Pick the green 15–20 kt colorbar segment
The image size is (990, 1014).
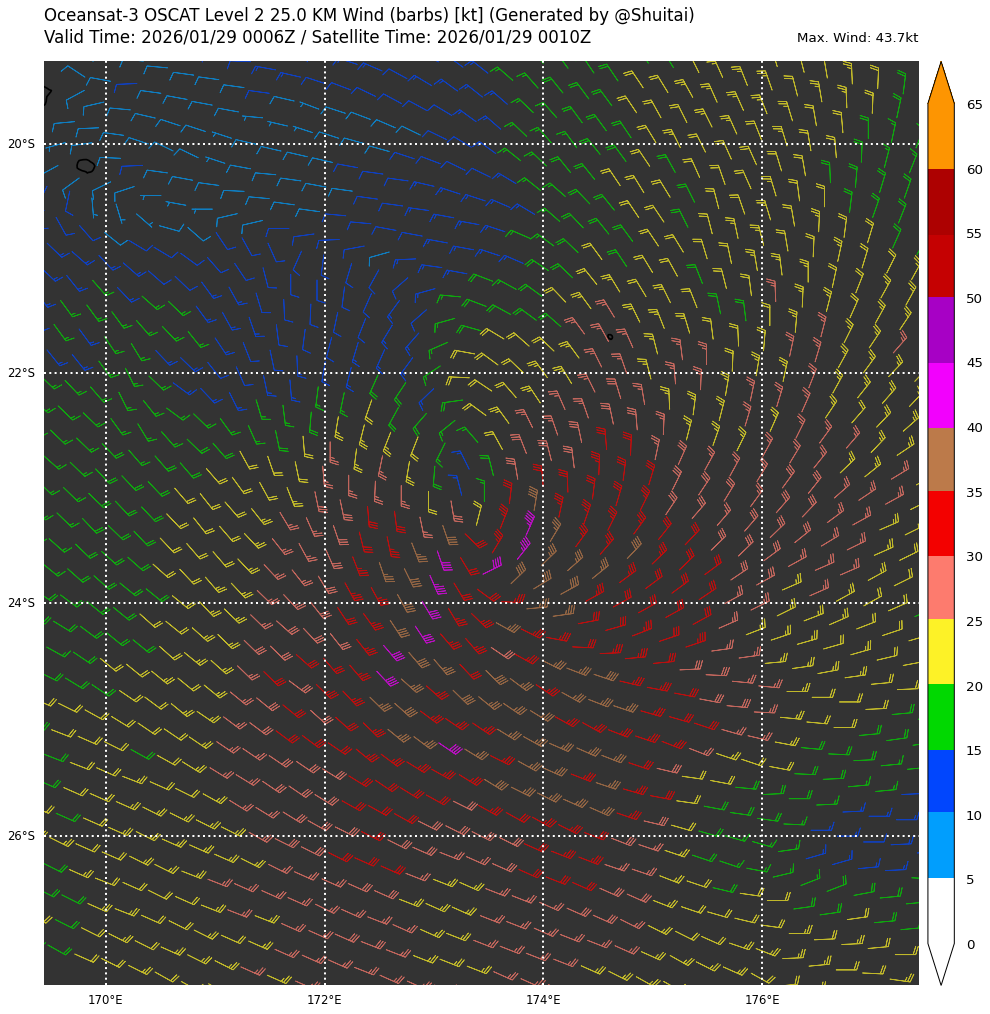click(x=940, y=717)
